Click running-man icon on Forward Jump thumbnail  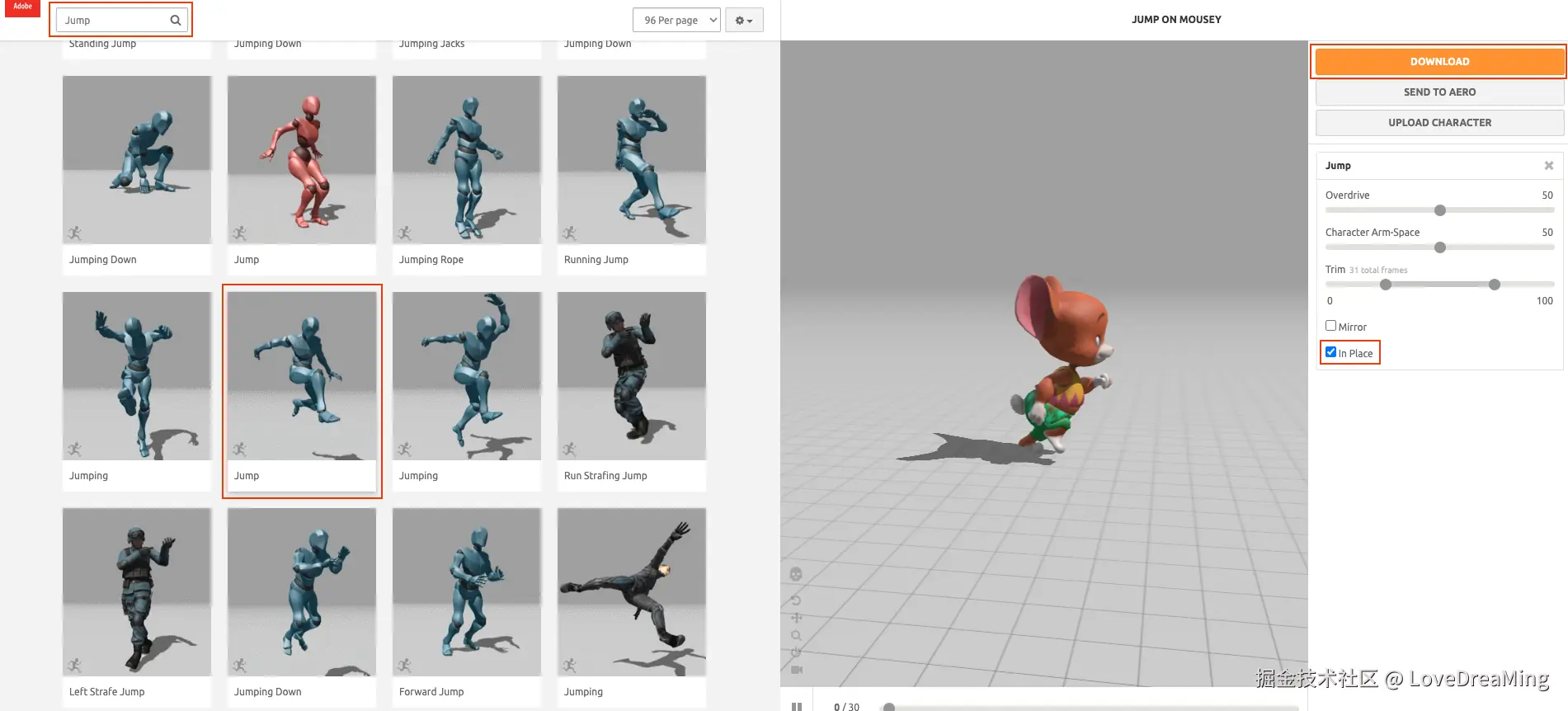(x=404, y=666)
